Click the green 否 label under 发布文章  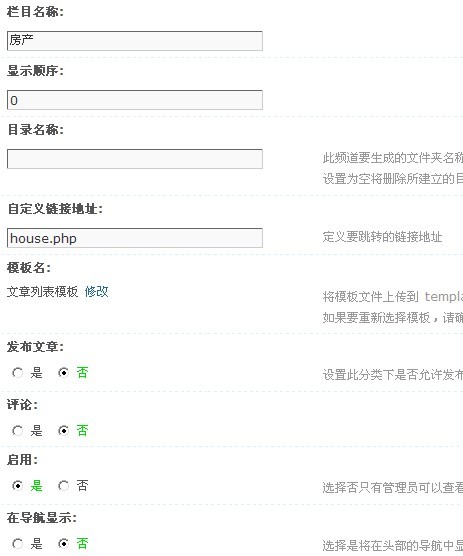[82, 373]
